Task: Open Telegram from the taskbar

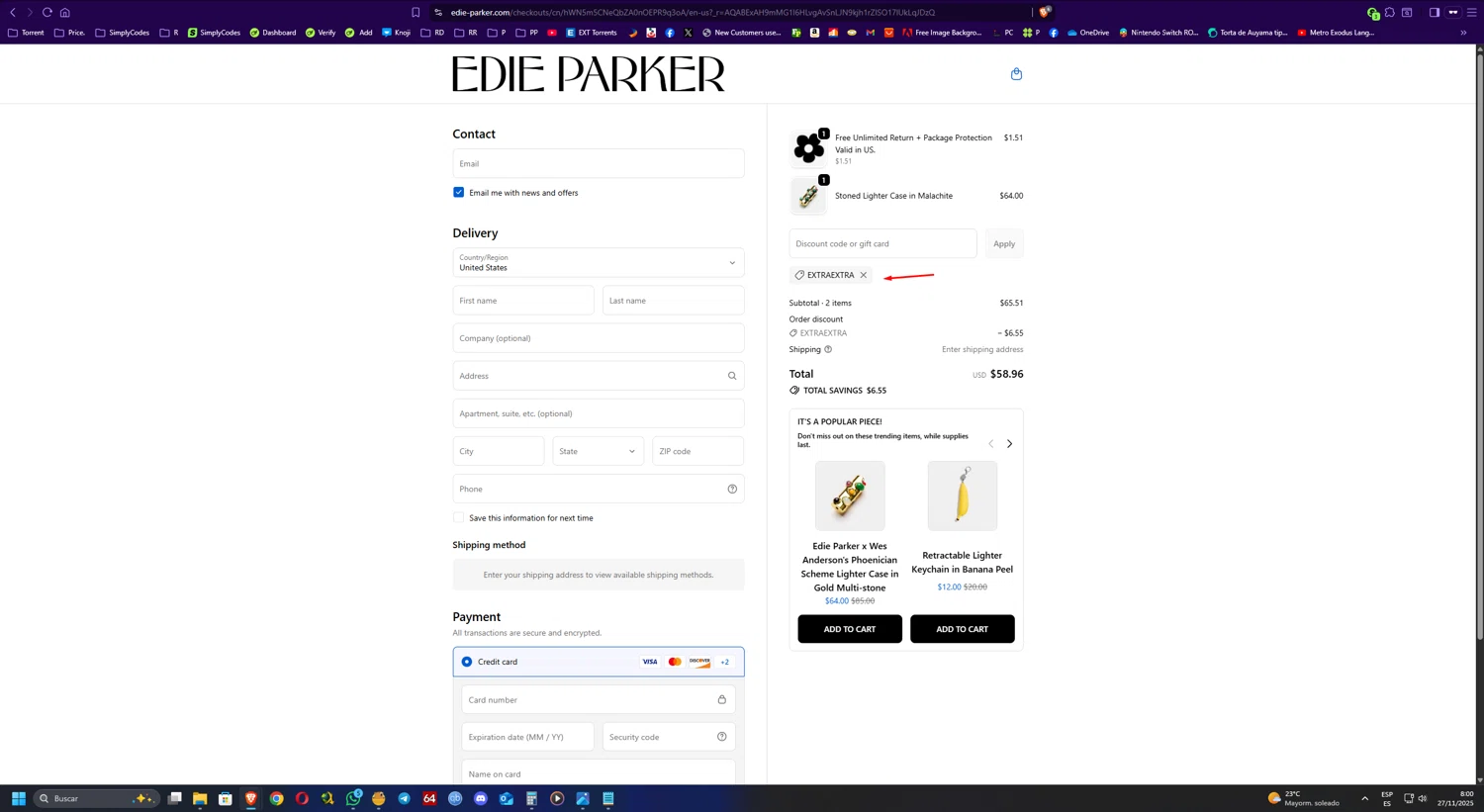Action: coord(404,798)
